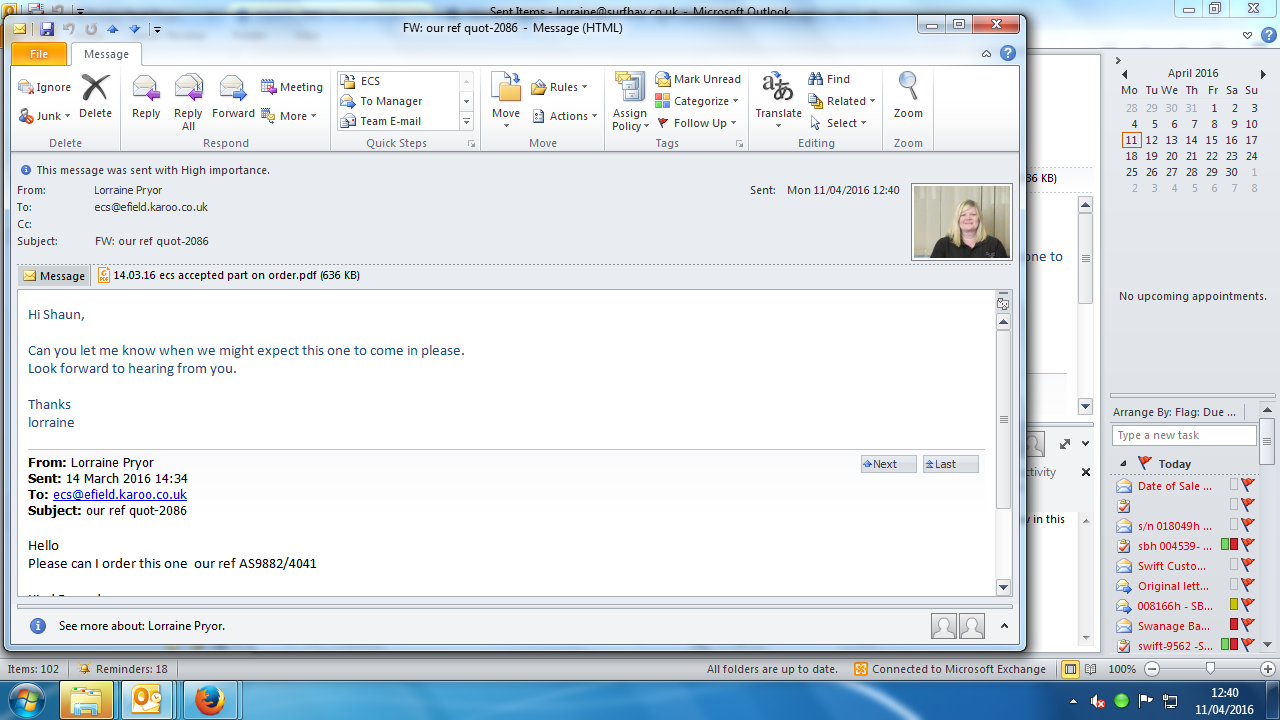Viewport: 1280px width, 720px height.
Task: Click Find in Editing group
Action: click(829, 79)
